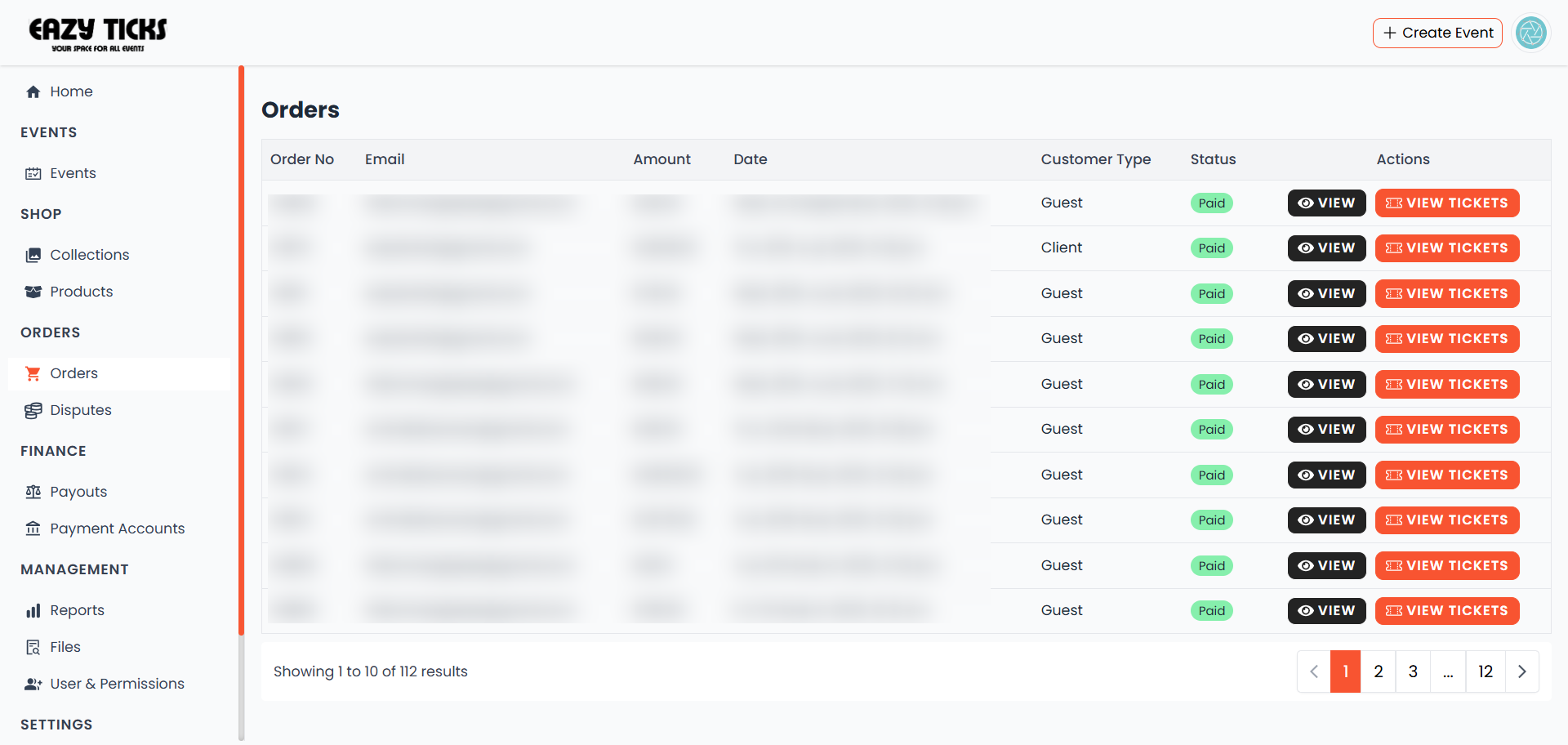
Task: Click the Payouts scale icon
Action: click(x=33, y=491)
